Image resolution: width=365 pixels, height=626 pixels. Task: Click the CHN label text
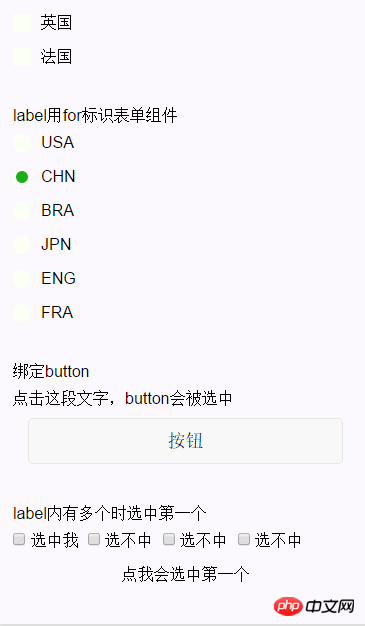58,176
